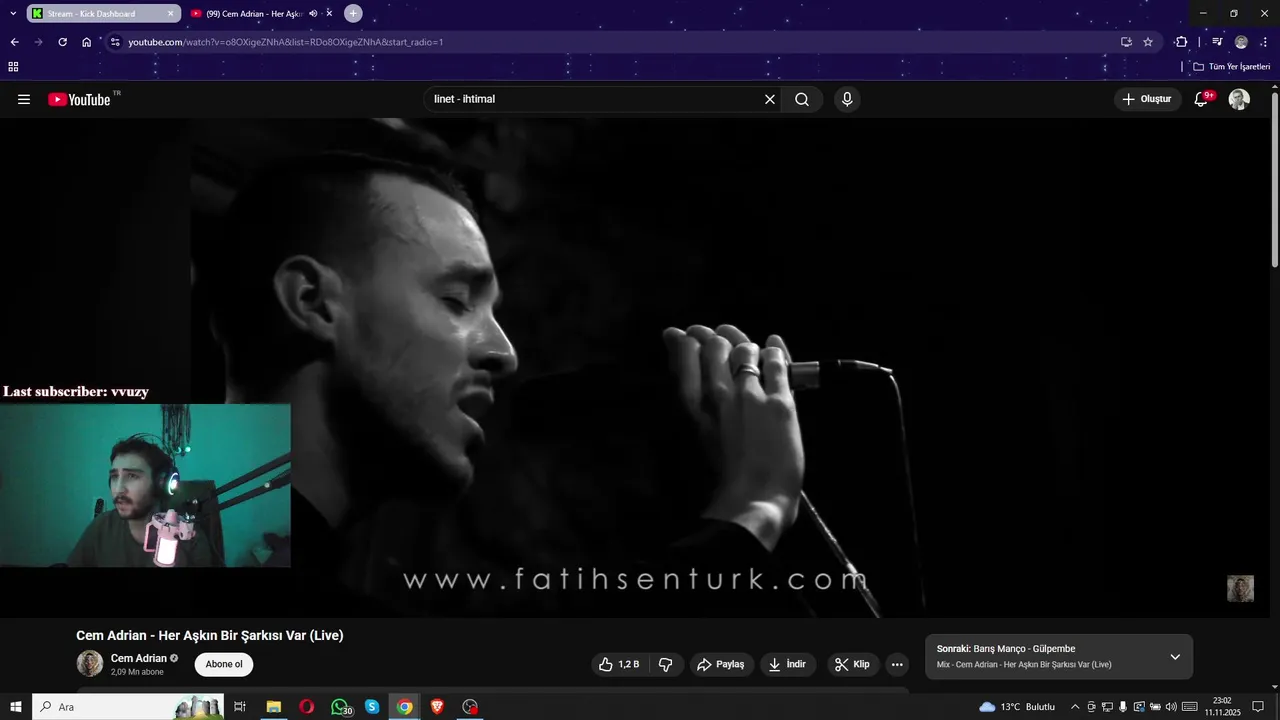Close the Kick Dashboard tab
Screen dimensions: 1280x720
pyautogui.click(x=170, y=13)
